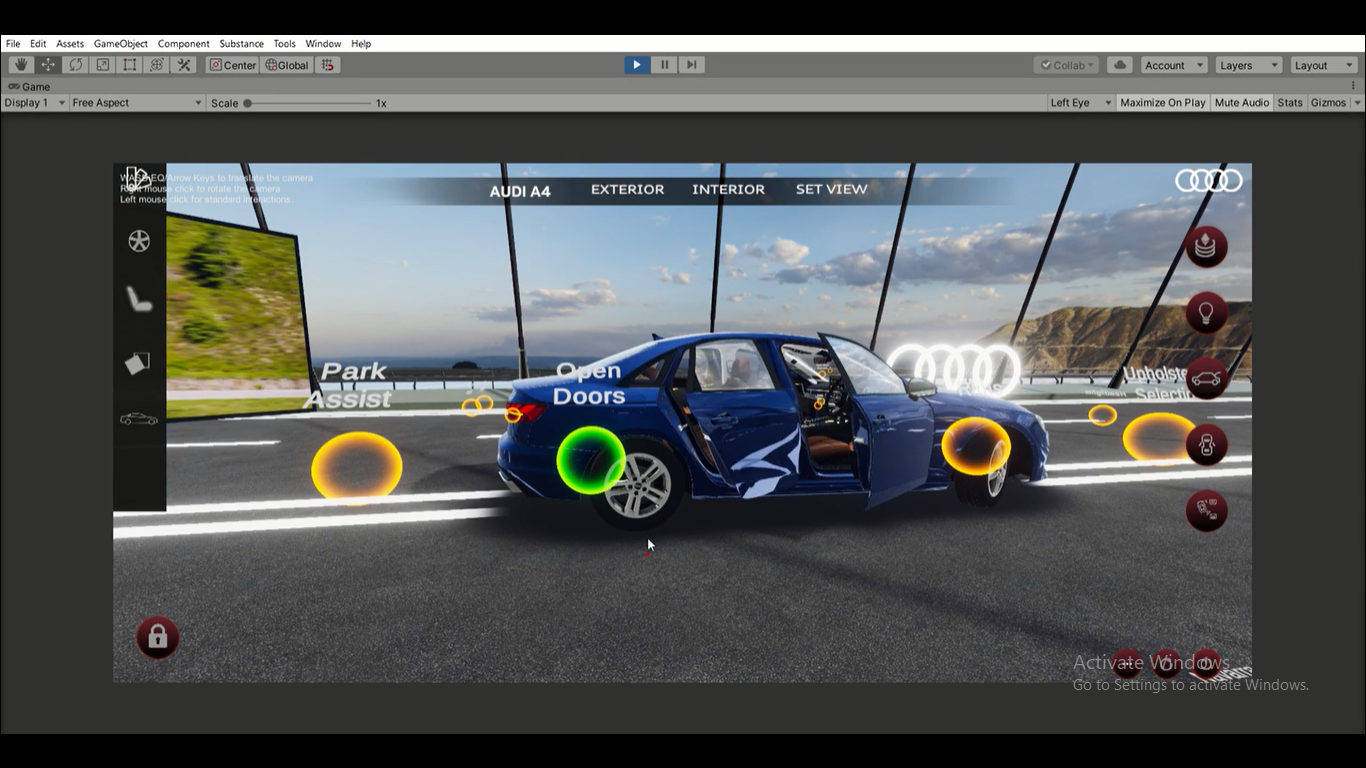Toggle the Stats overlay
Viewport: 1366px width, 768px height.
(x=1290, y=103)
